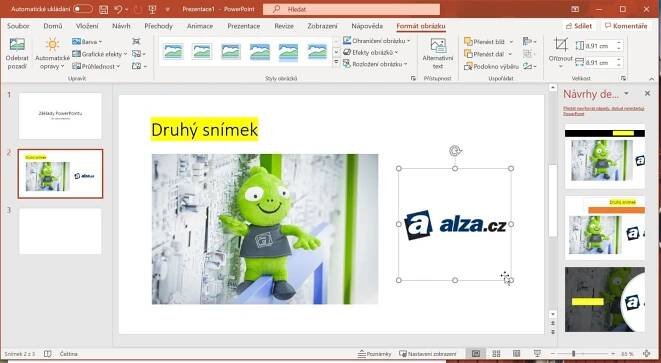
Task: Open Ohraničení obrázku dropdown
Action: point(376,41)
